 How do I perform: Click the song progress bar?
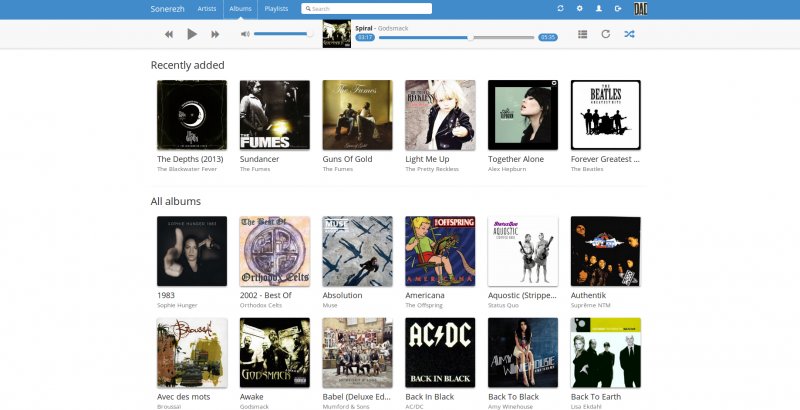pos(456,37)
